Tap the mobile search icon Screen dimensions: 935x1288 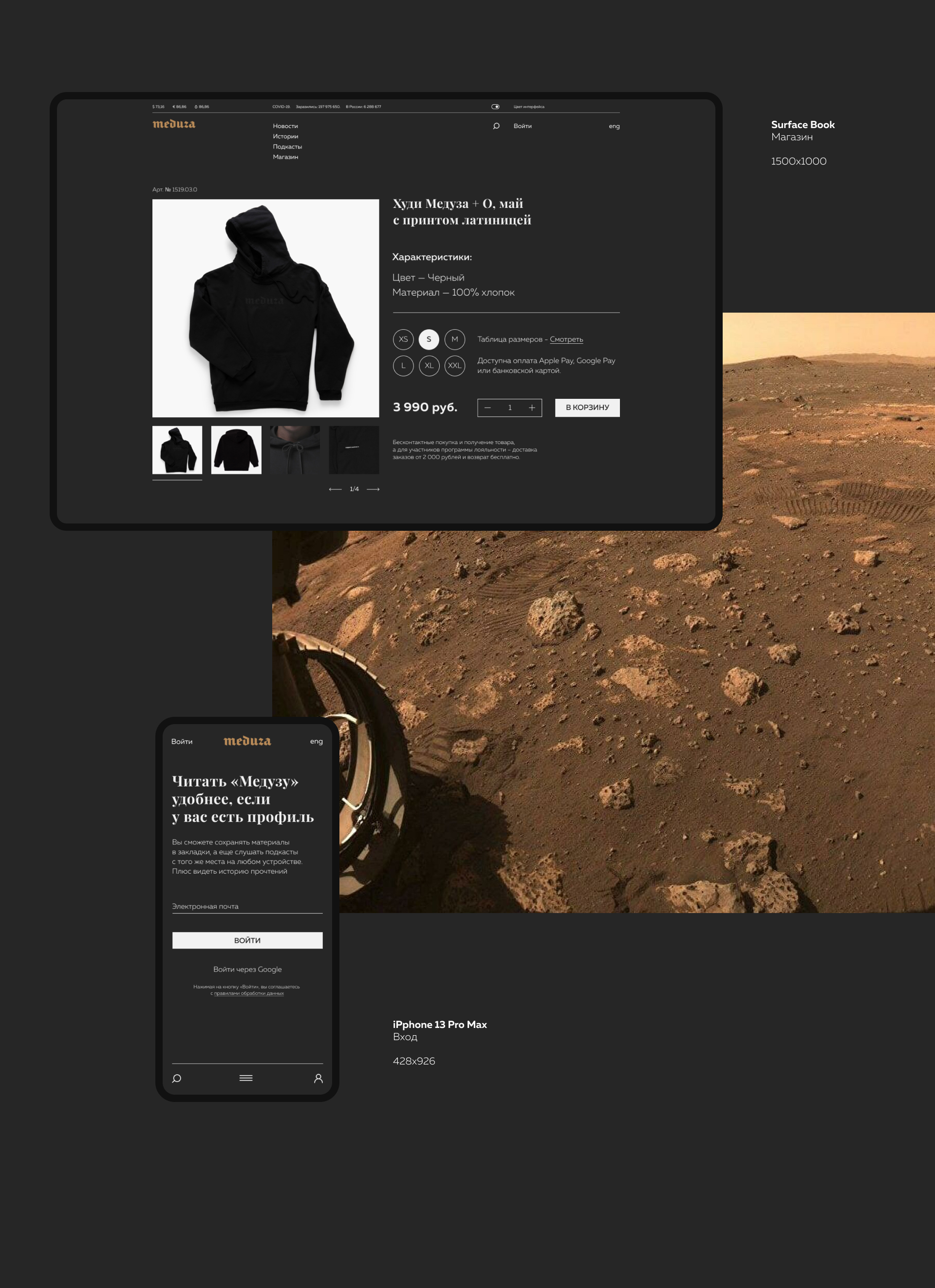click(177, 1079)
